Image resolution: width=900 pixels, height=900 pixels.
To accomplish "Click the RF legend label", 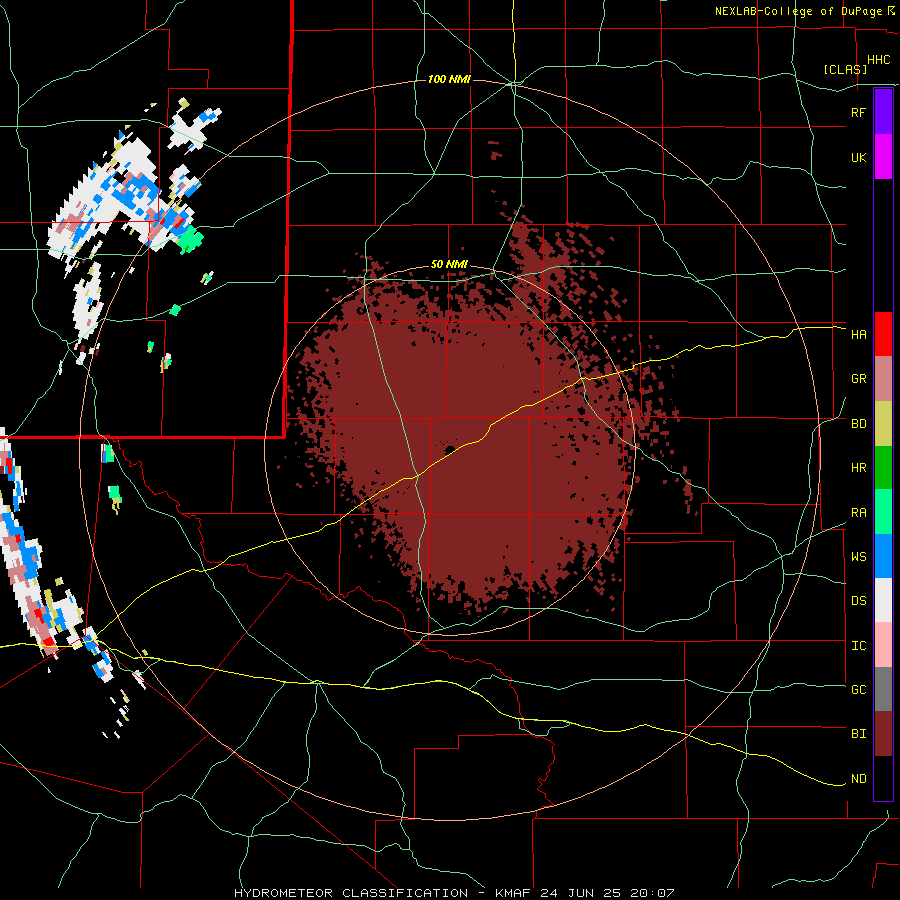I will pos(858,112).
